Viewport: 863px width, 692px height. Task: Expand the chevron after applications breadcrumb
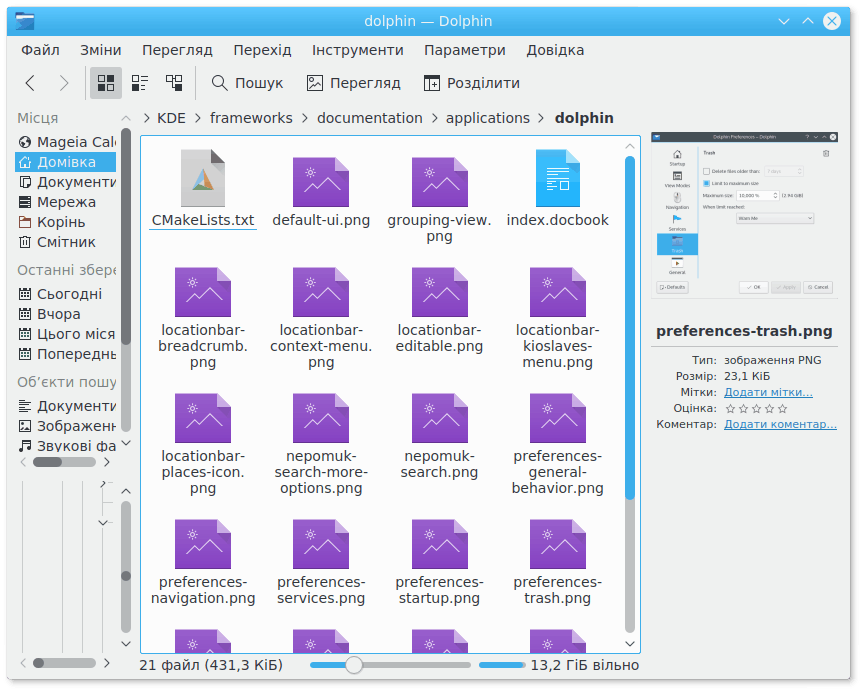[x=542, y=118]
